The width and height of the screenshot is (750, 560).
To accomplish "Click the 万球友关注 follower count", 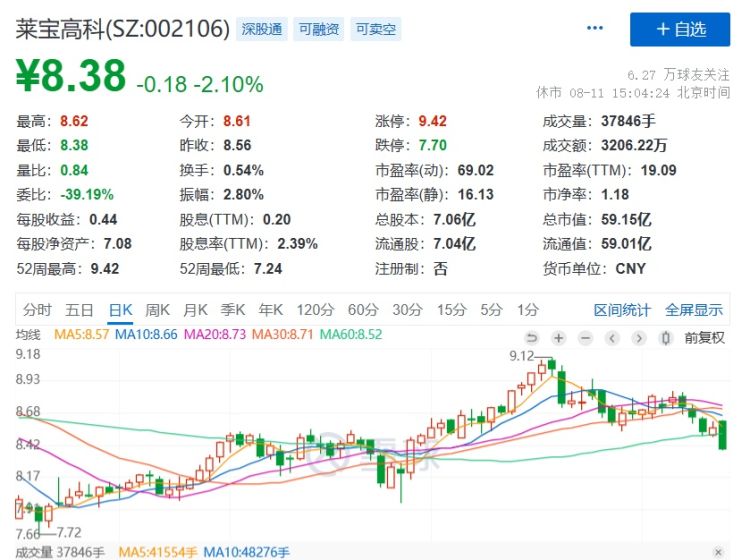I will (678, 75).
